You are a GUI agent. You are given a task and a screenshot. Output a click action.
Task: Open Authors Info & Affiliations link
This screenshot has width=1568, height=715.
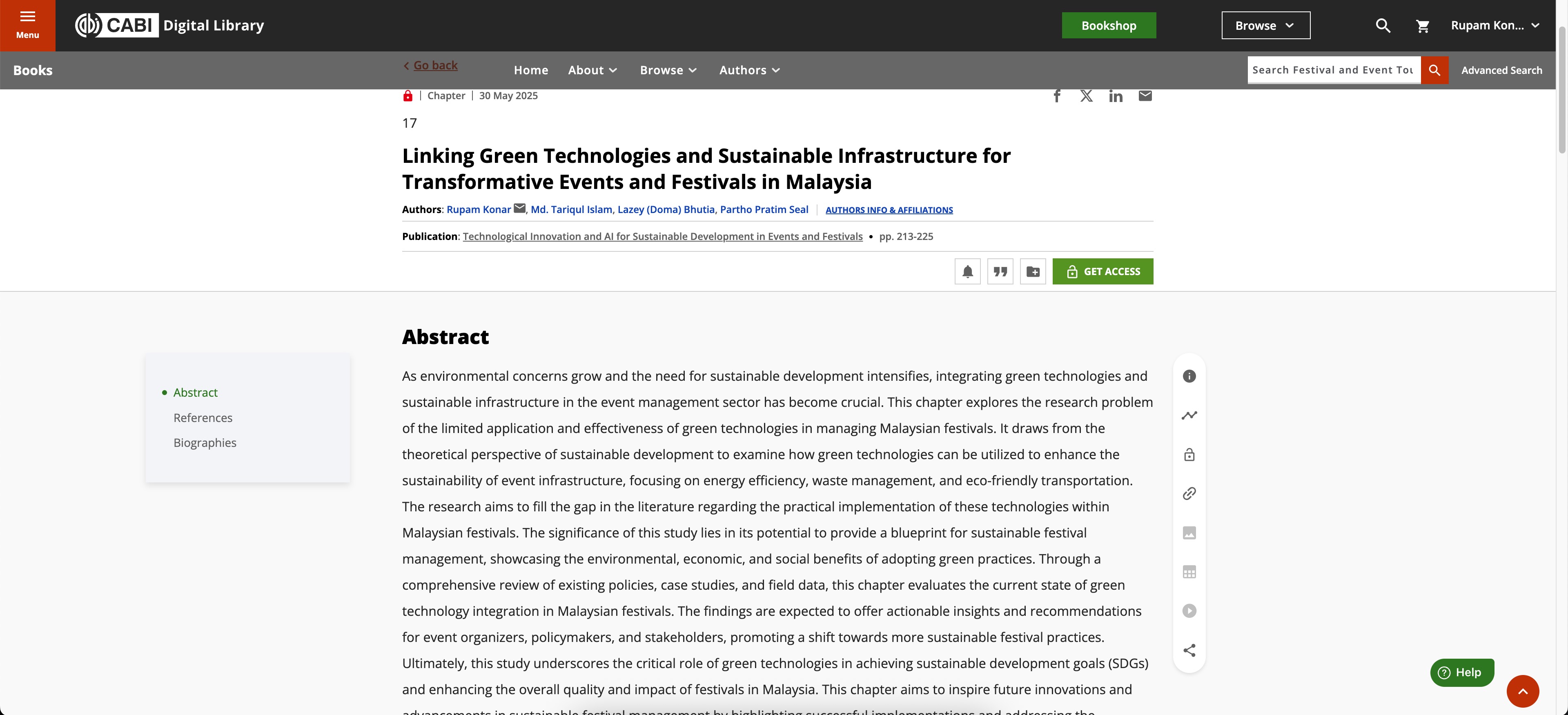click(x=889, y=210)
